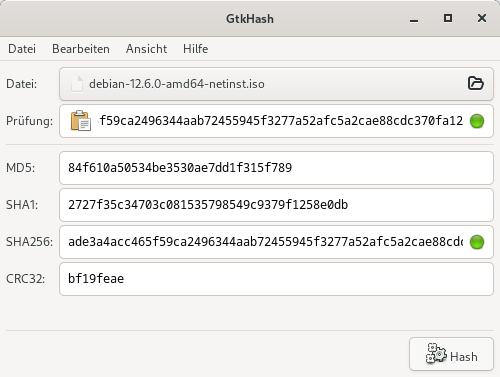Click the file document icon before debian iso name
The width and height of the screenshot is (500, 377).
(77, 84)
